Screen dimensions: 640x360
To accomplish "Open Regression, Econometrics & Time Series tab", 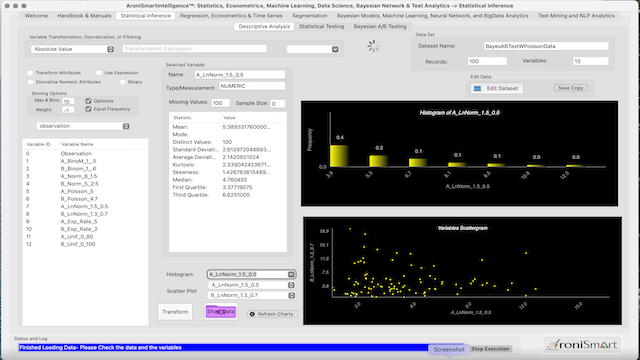I will (231, 16).
